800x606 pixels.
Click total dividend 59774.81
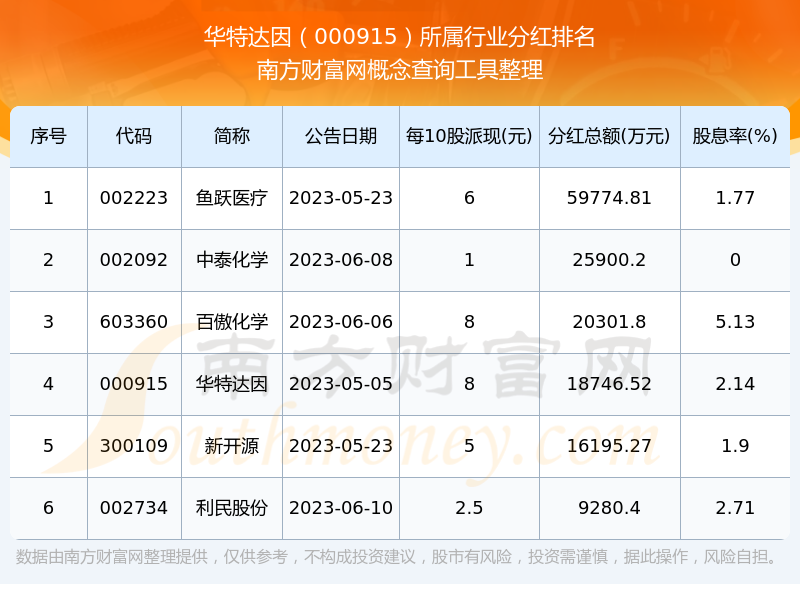[609, 198]
